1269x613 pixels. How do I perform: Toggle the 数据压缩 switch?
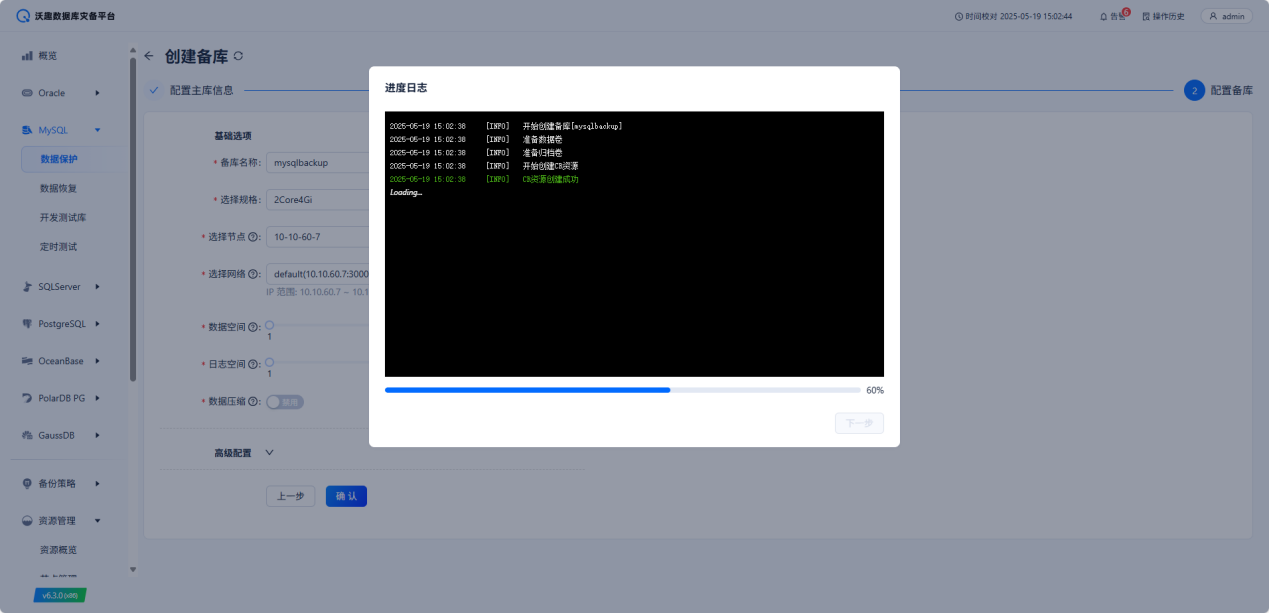(285, 402)
